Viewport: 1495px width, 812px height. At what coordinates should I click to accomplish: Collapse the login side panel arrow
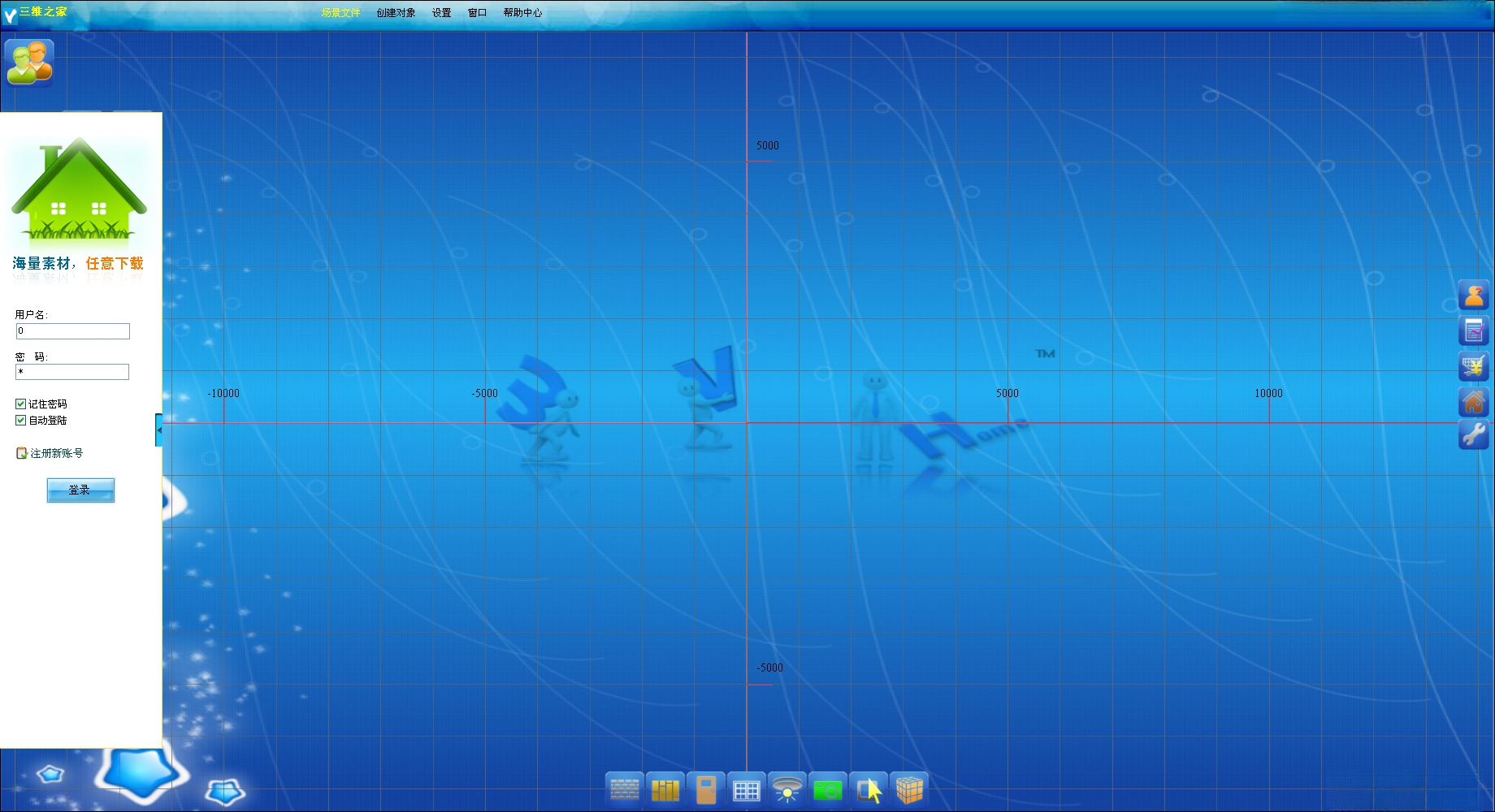coord(159,430)
